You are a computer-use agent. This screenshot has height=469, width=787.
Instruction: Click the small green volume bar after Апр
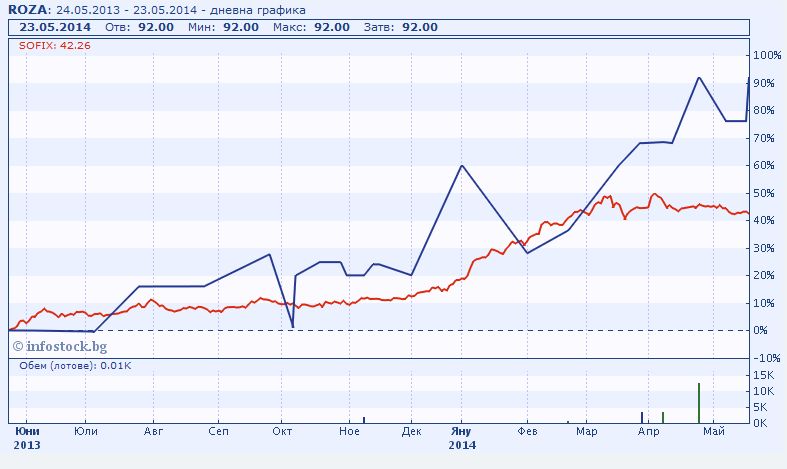pyautogui.click(x=663, y=418)
